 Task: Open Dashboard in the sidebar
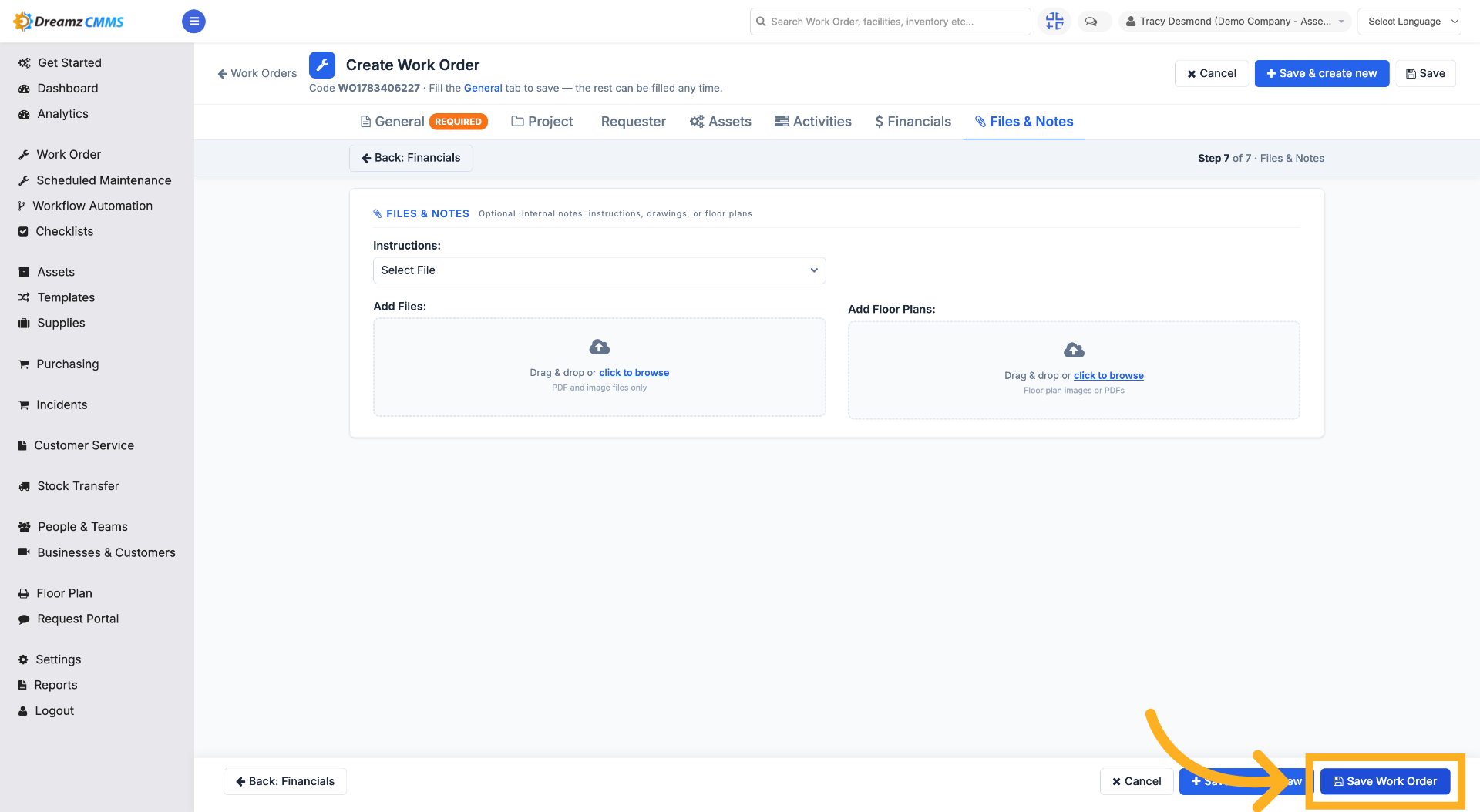tap(67, 89)
